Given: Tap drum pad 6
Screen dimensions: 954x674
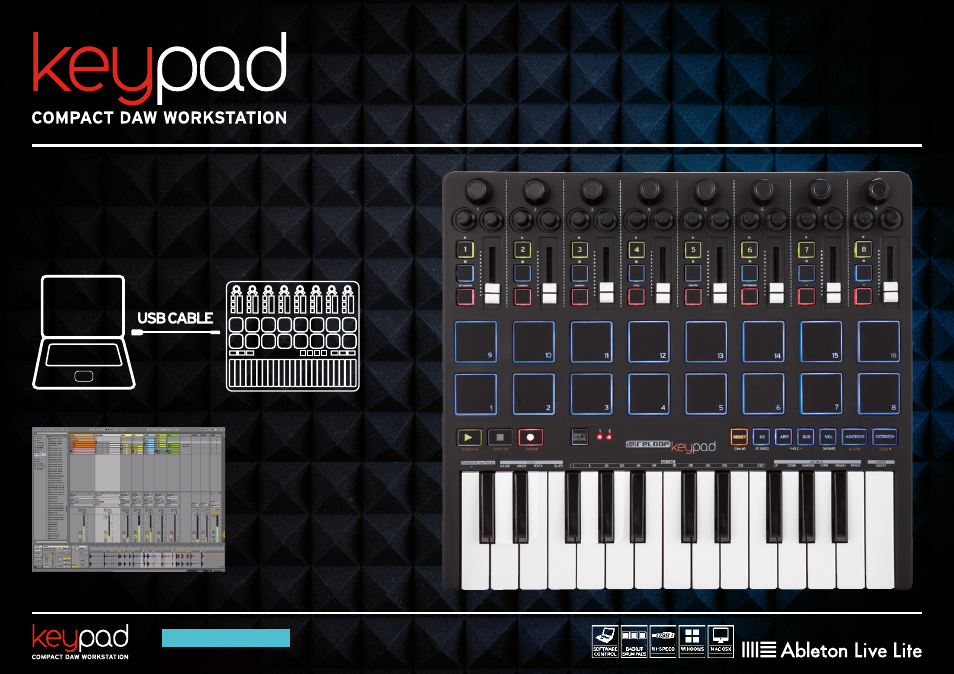Looking at the screenshot, I should [x=764, y=394].
